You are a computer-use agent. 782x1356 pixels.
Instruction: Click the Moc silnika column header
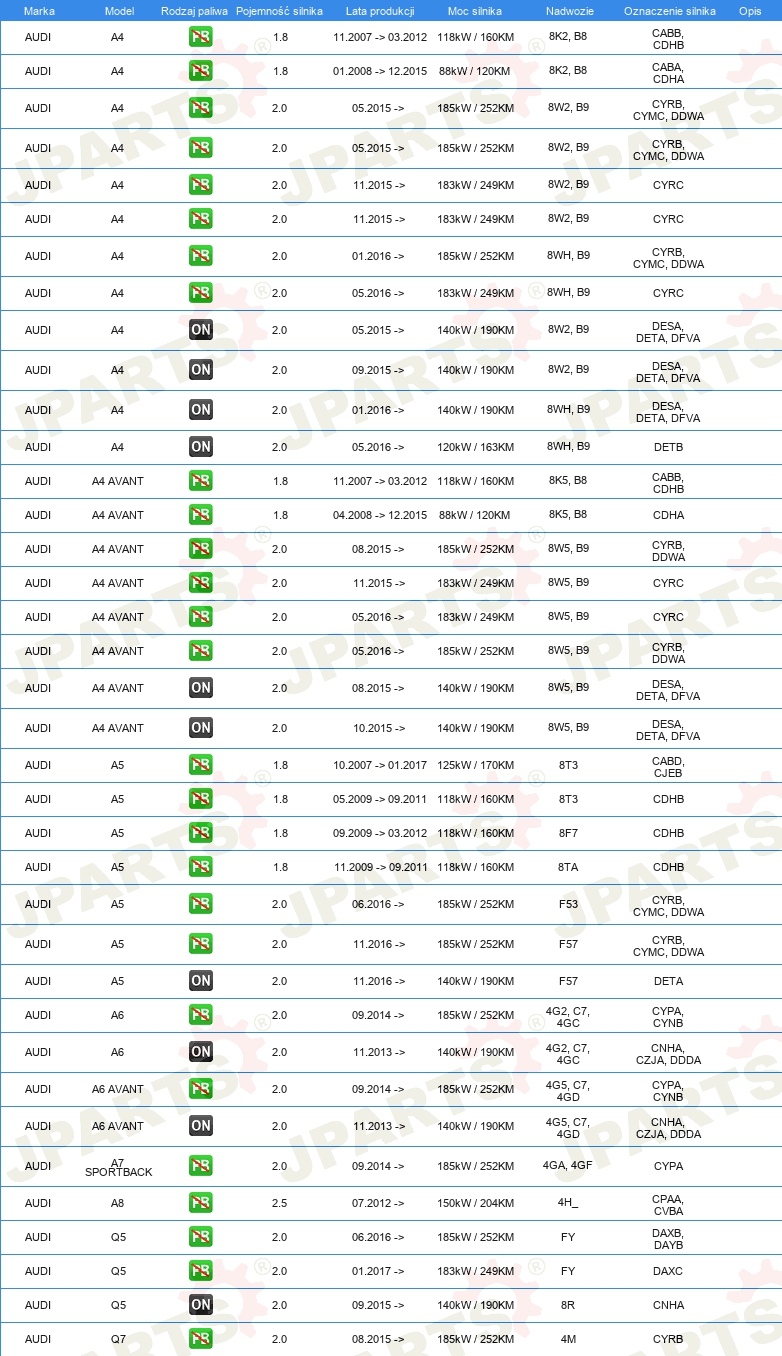pyautogui.click(x=475, y=10)
